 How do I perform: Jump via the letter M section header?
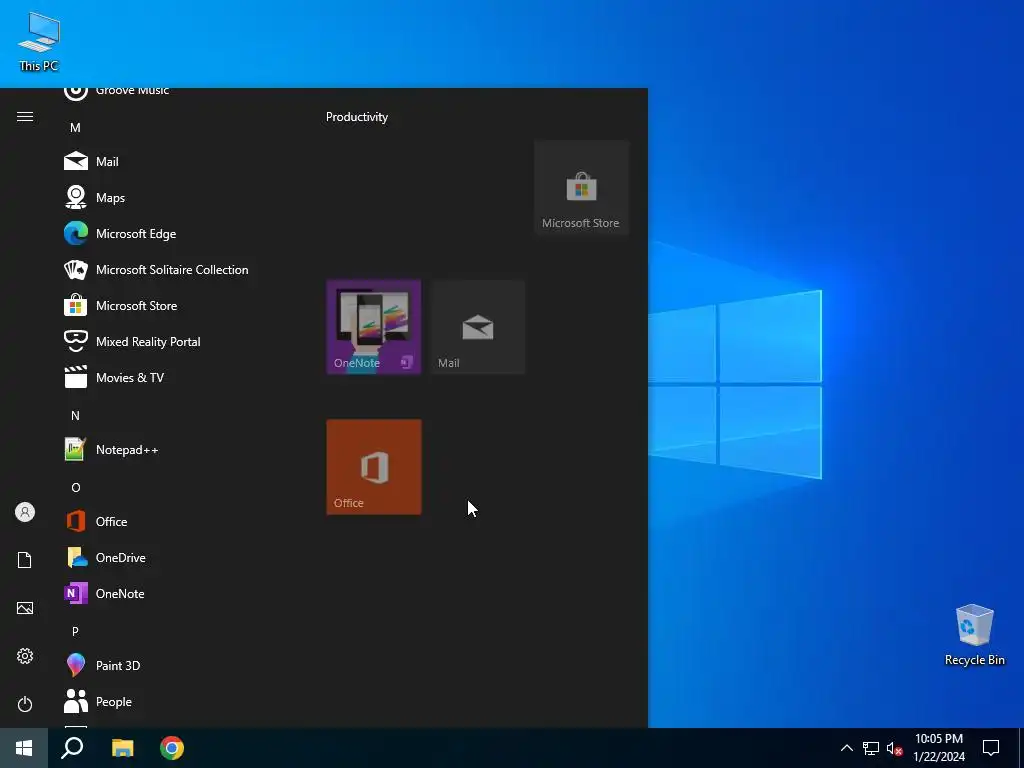pos(75,127)
